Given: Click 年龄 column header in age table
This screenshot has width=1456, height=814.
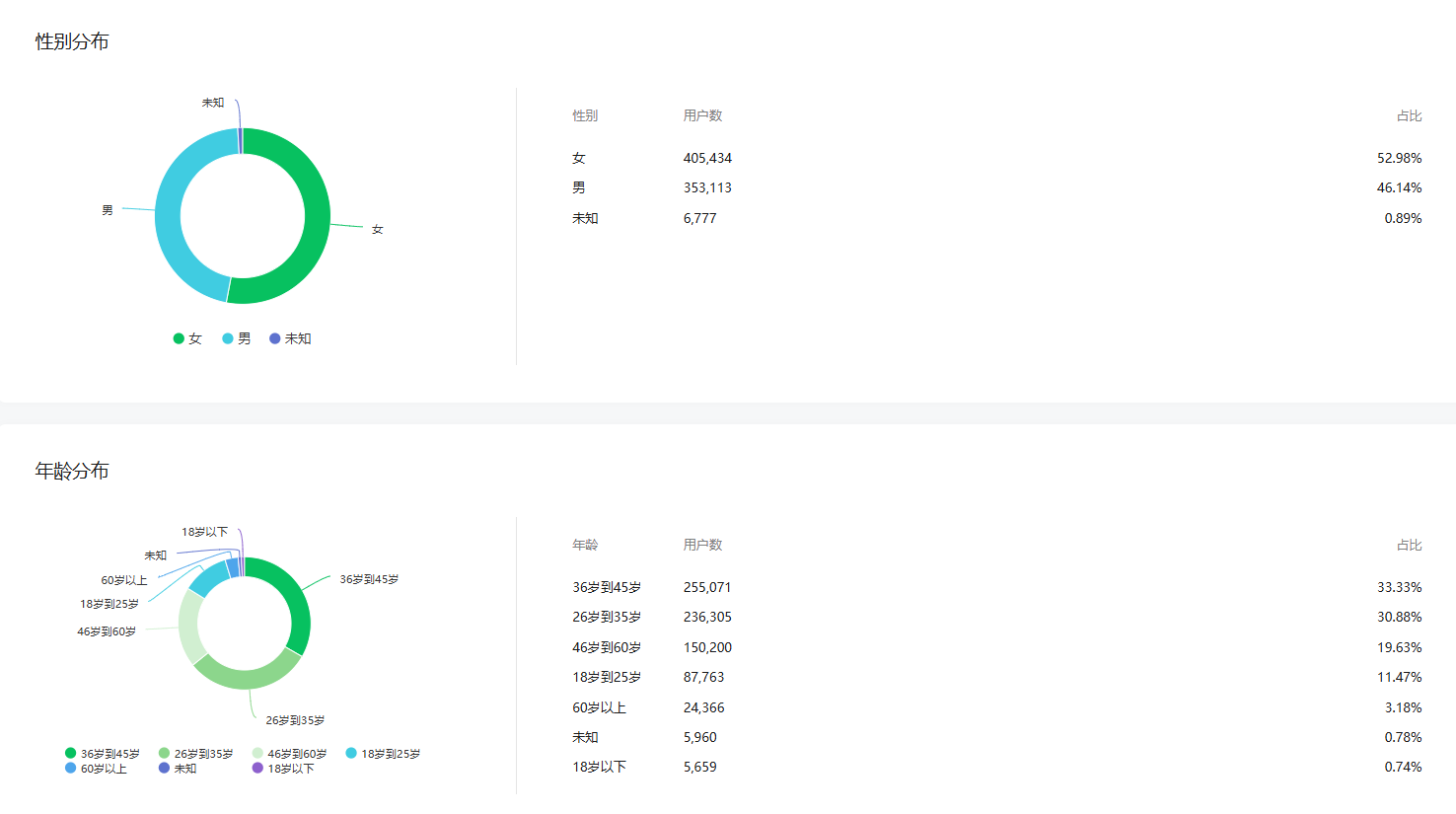Looking at the screenshot, I should (x=585, y=545).
